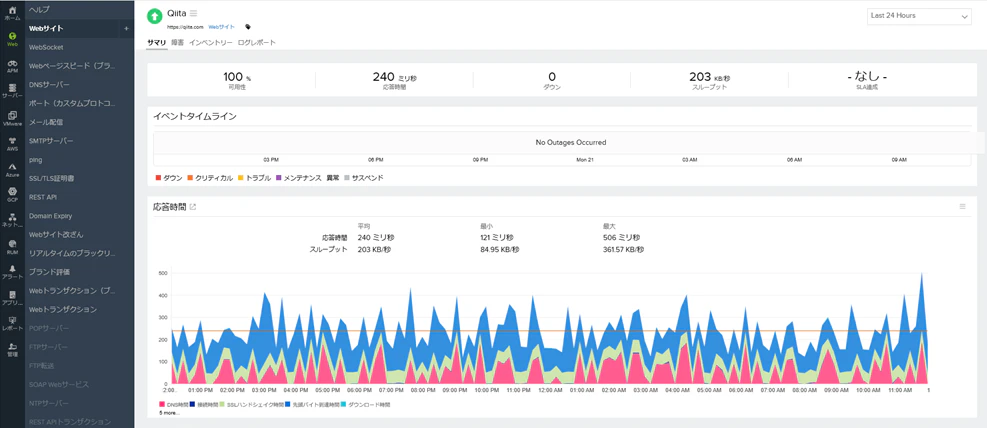Screen dimensions: 987x428
Task: Click the SLA達成 summary tile
Action: [x=867, y=81]
